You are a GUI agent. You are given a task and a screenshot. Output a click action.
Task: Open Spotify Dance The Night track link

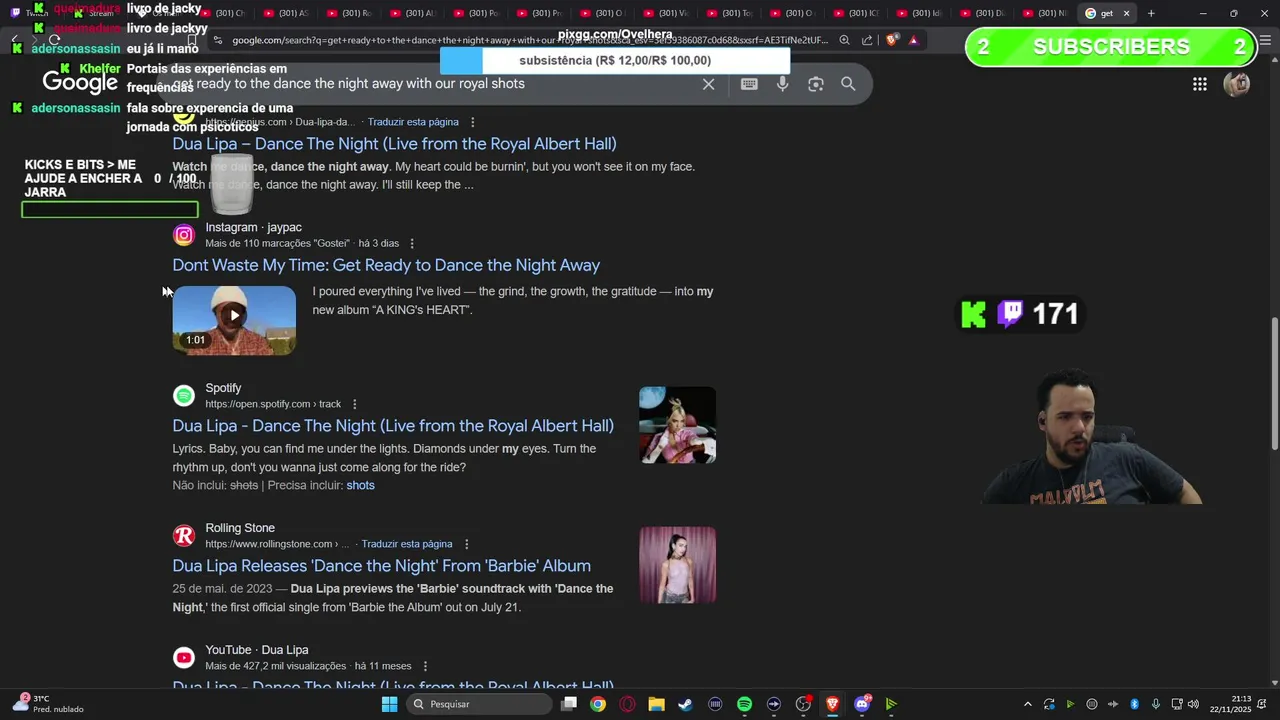coord(393,426)
